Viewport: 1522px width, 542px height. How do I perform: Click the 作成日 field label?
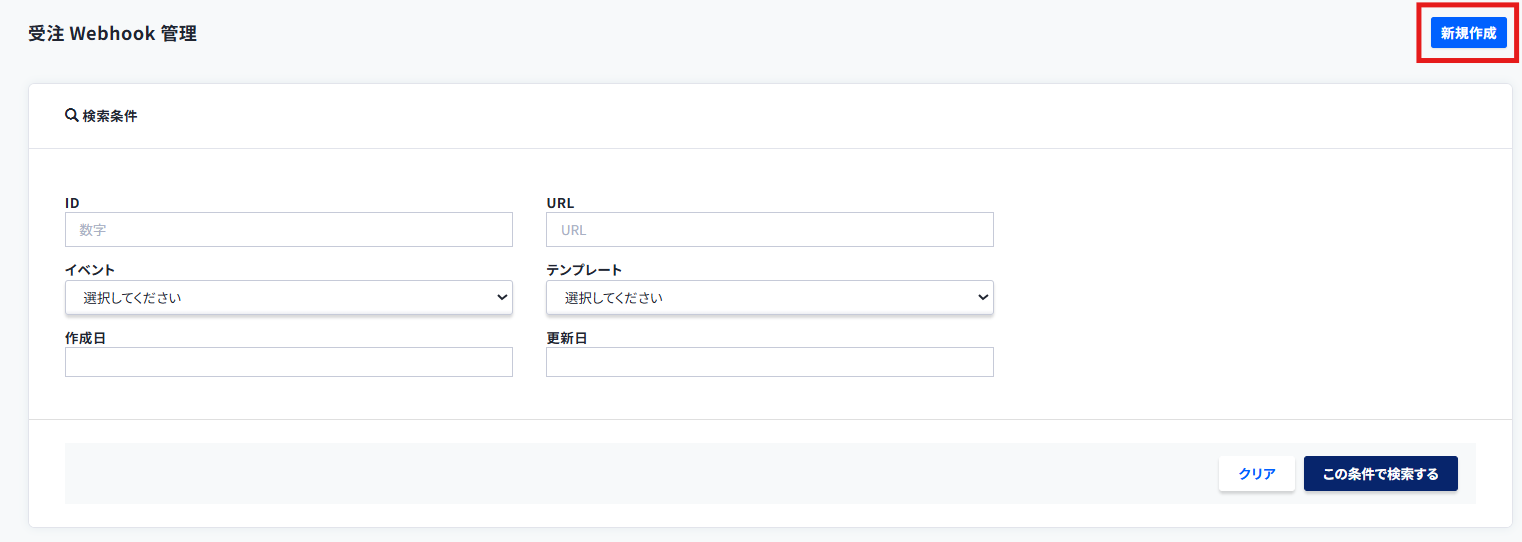coord(85,338)
